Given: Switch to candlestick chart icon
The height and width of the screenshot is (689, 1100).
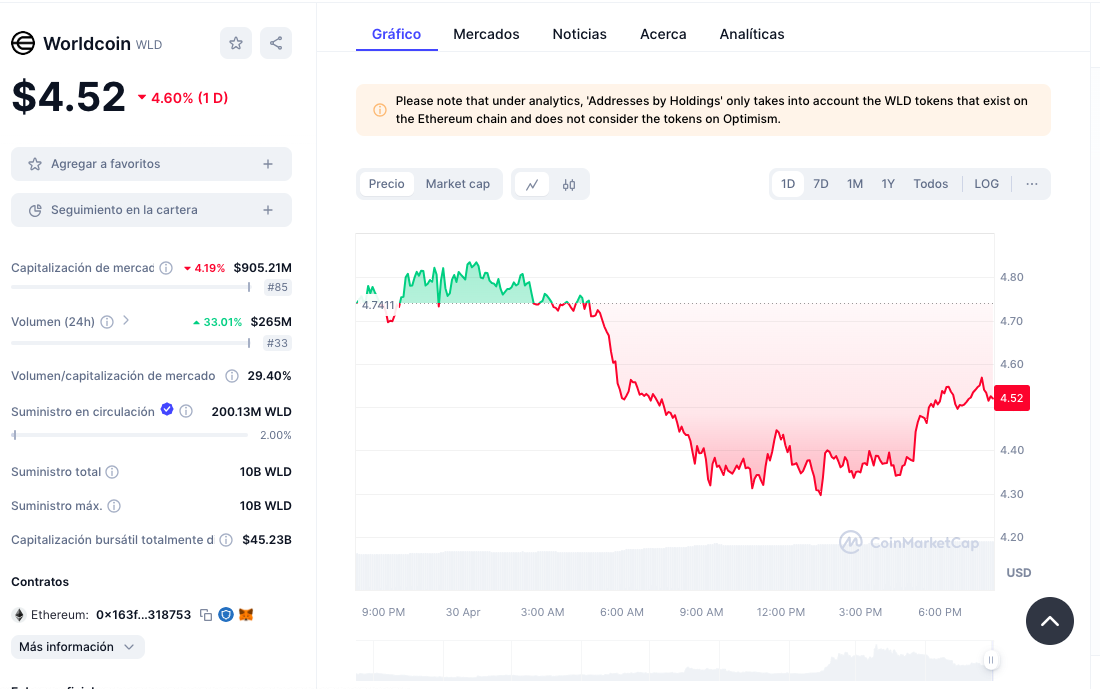Looking at the screenshot, I should pyautogui.click(x=569, y=184).
